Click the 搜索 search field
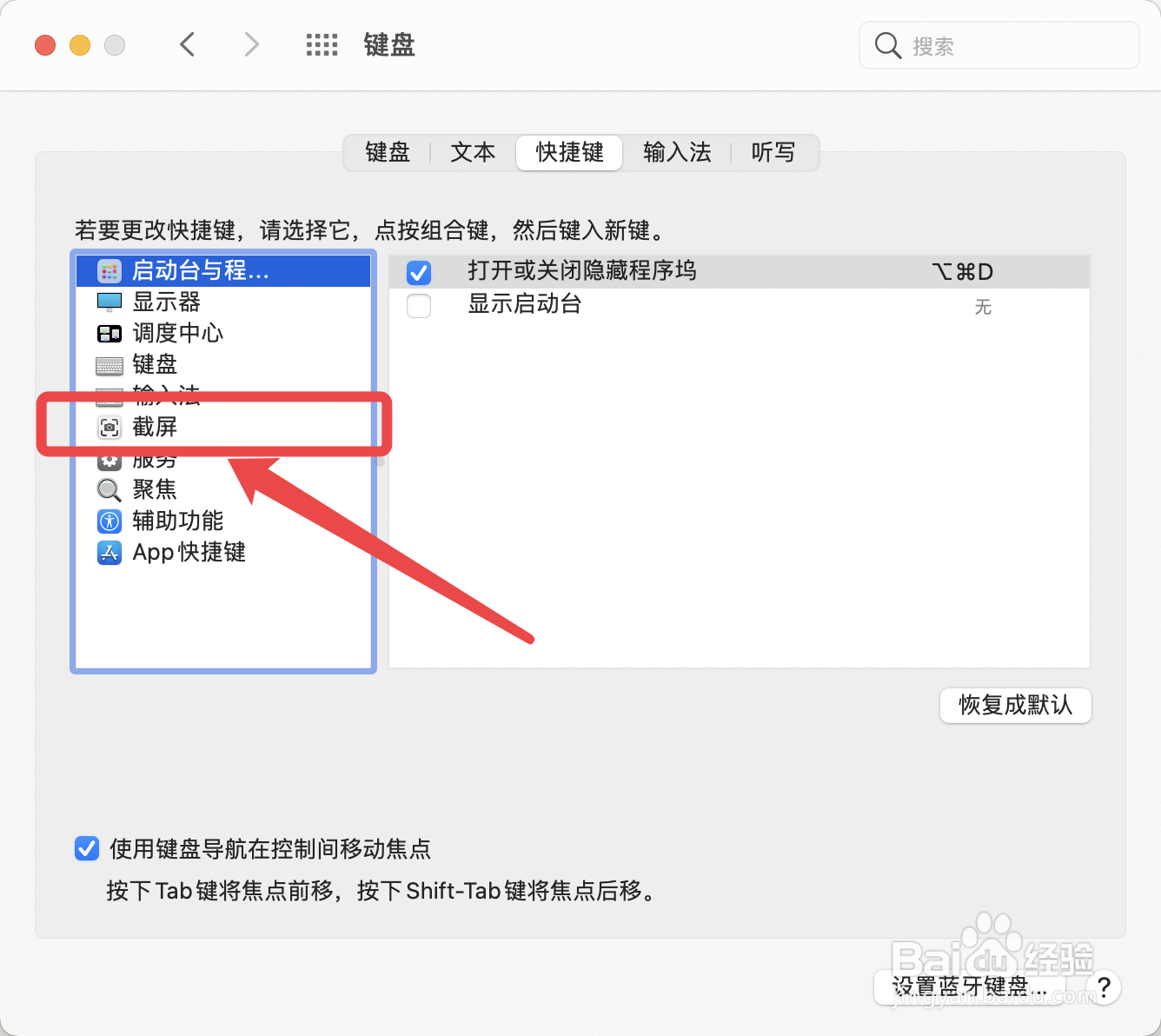 (x=999, y=45)
